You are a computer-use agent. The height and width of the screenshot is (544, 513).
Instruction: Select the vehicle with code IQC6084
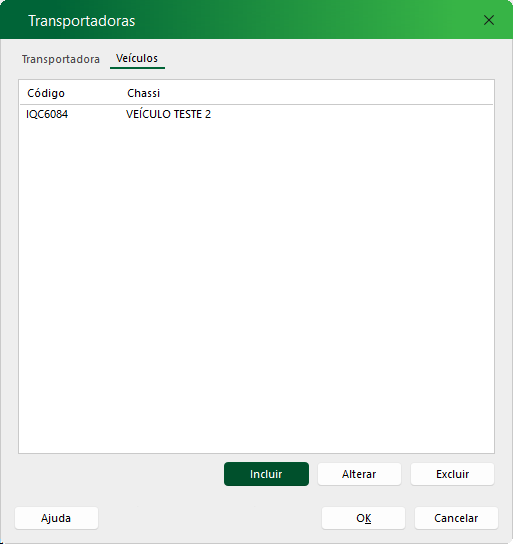click(x=256, y=114)
